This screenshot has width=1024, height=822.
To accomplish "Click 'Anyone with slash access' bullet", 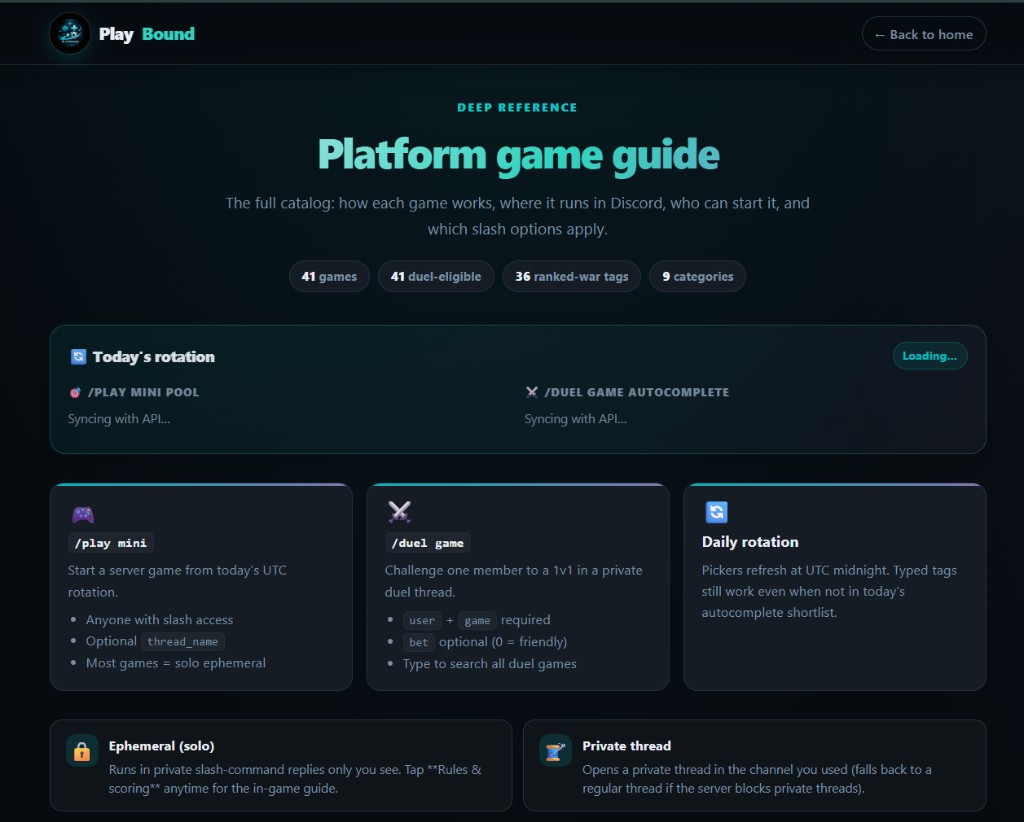I will pos(159,620).
